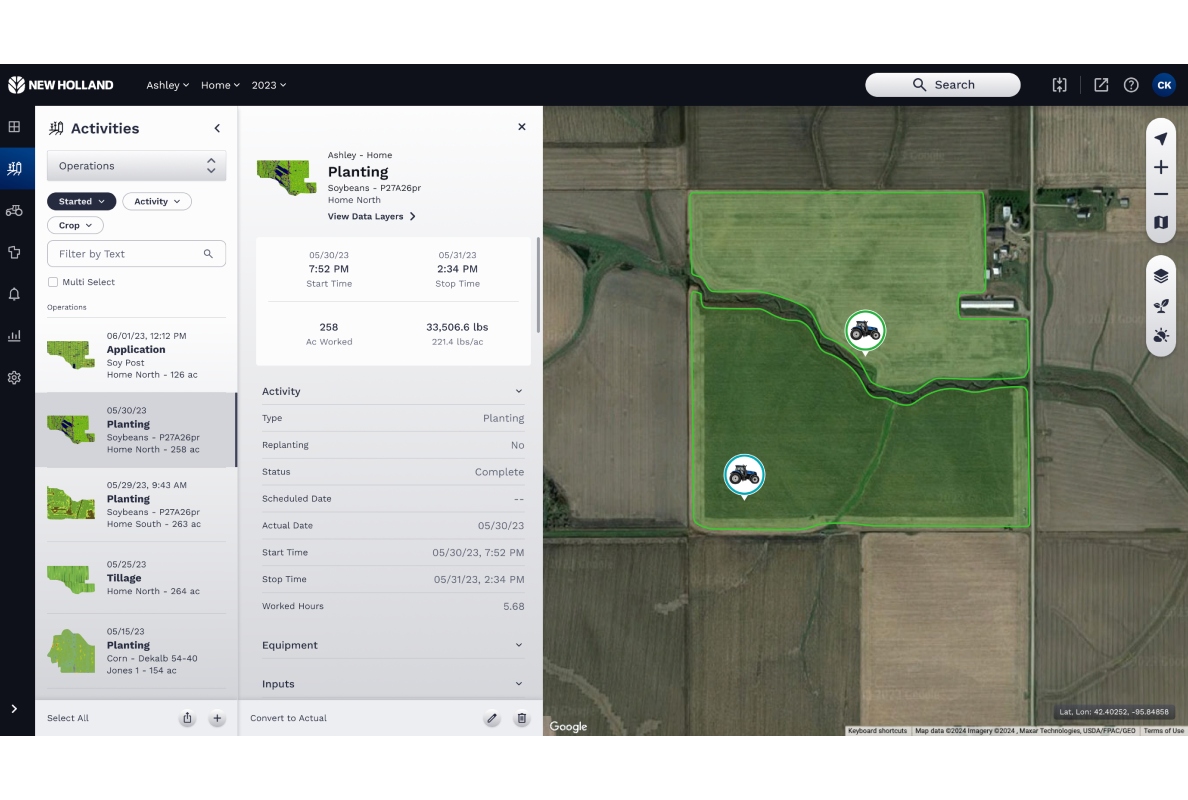Open Keyboard shortcuts on map footer
The width and height of the screenshot is (1188, 800).
(x=877, y=731)
